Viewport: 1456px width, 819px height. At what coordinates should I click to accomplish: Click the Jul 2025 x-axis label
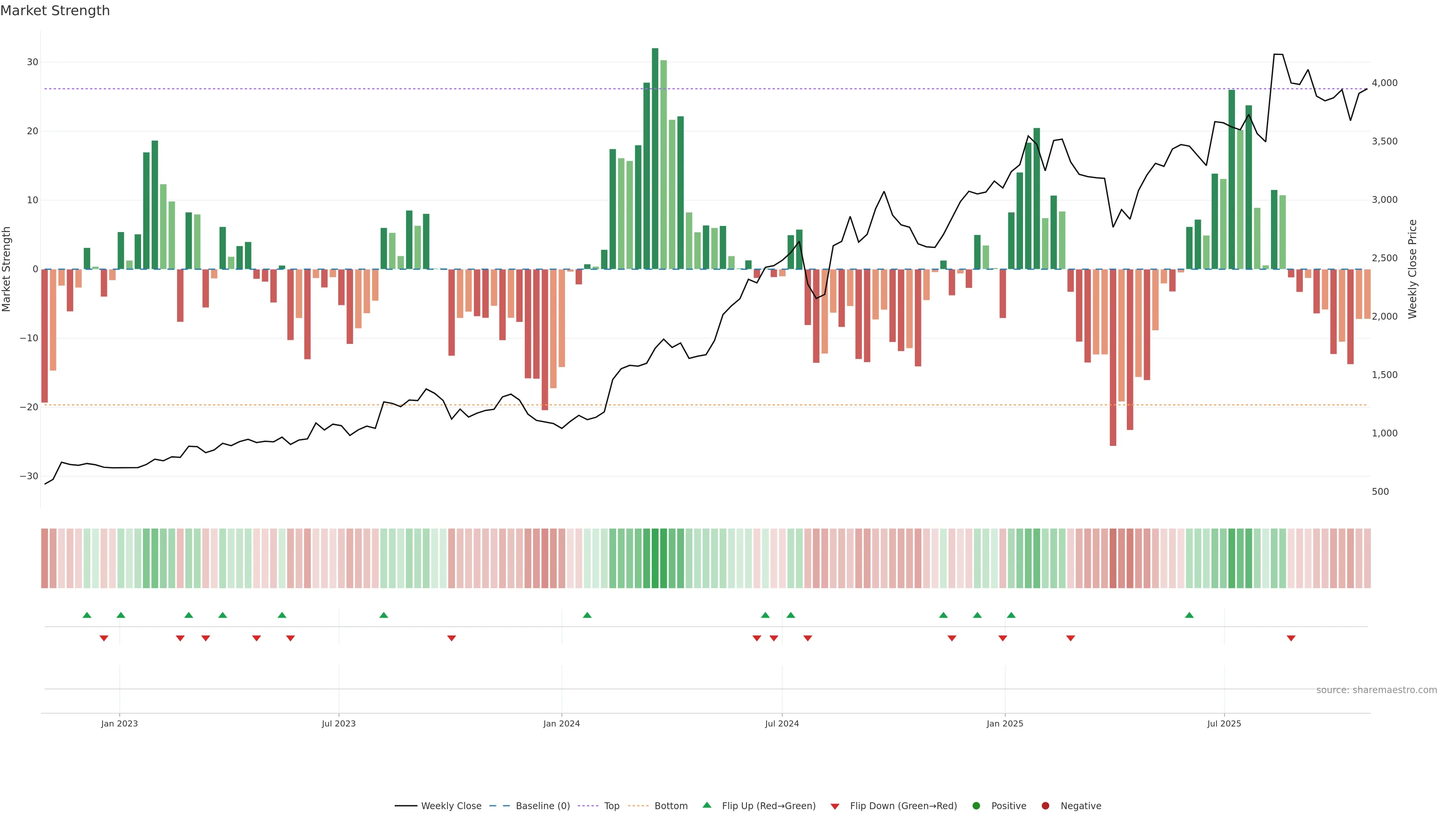pyautogui.click(x=1224, y=723)
